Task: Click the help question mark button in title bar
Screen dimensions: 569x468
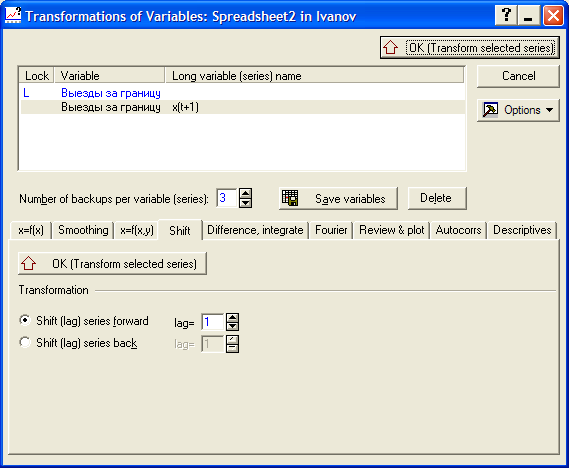Action: click(506, 16)
